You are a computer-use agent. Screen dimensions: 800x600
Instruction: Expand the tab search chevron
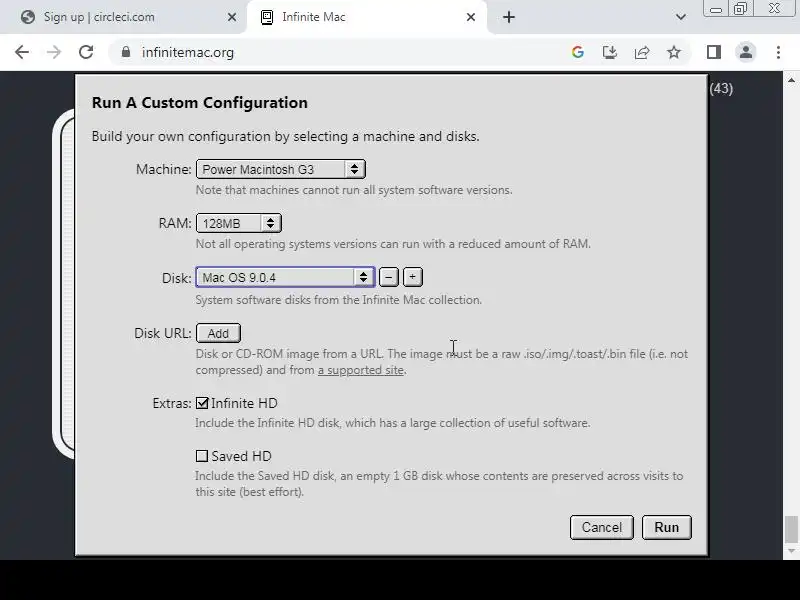coord(681,17)
